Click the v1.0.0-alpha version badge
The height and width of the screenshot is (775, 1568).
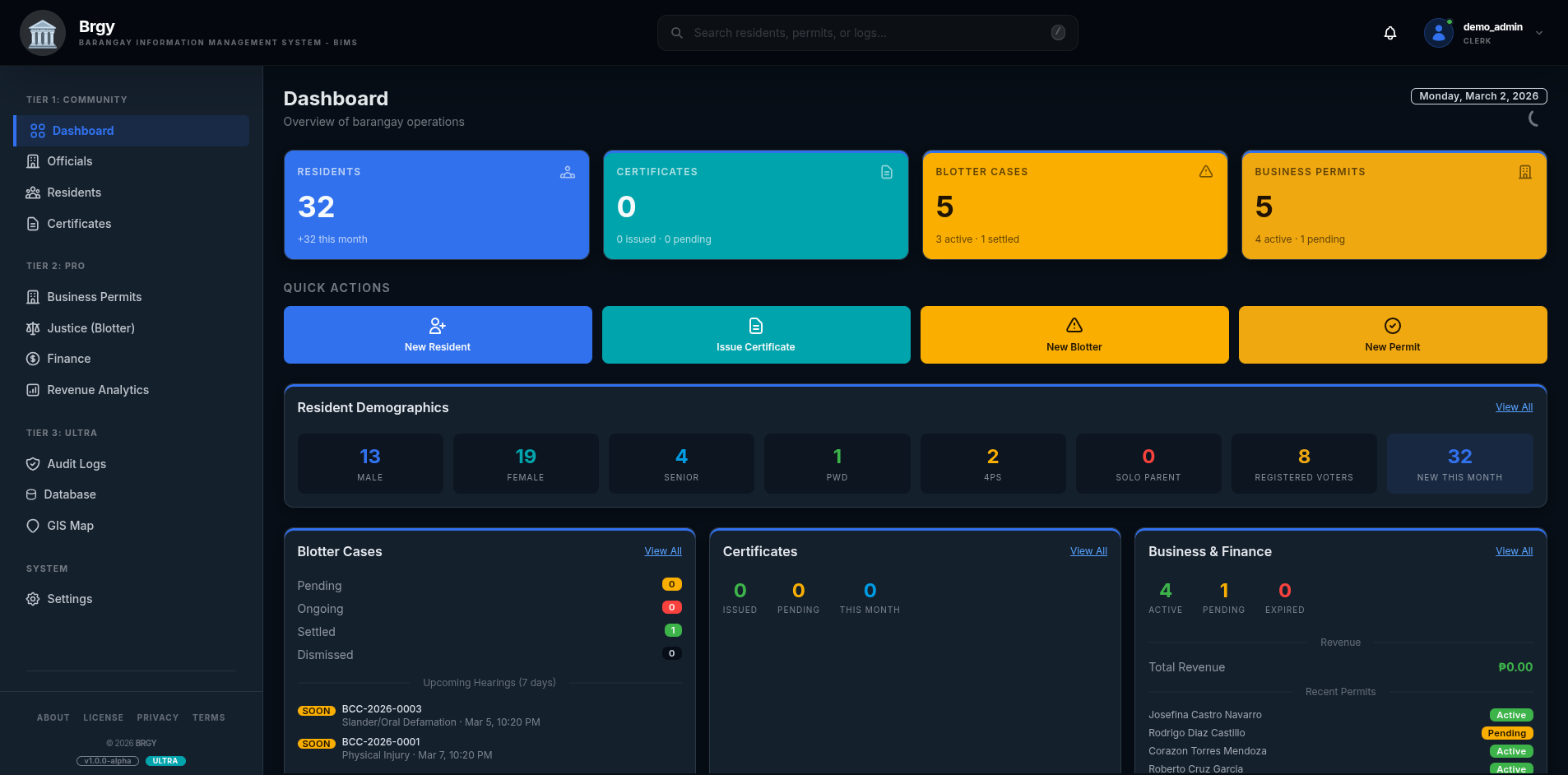108,761
